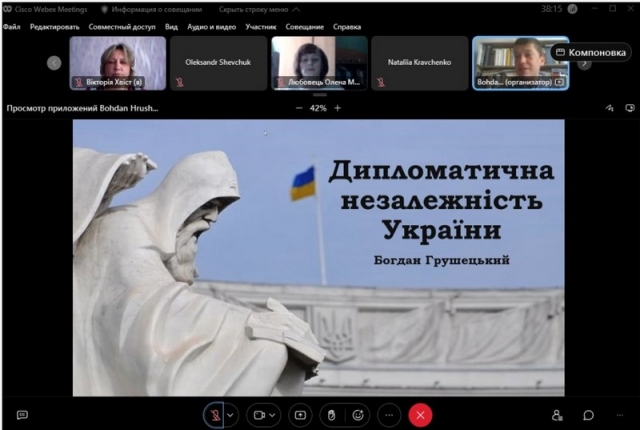Open more options ellipsis button

coord(390,414)
